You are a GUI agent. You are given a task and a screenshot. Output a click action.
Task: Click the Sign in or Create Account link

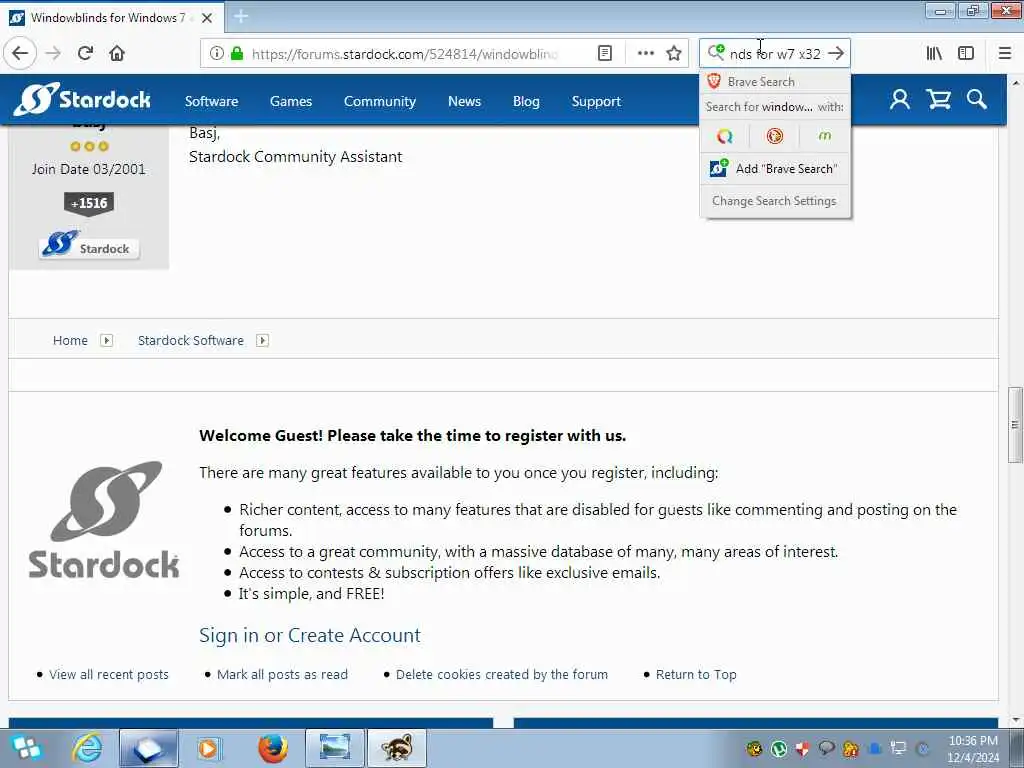[310, 635]
